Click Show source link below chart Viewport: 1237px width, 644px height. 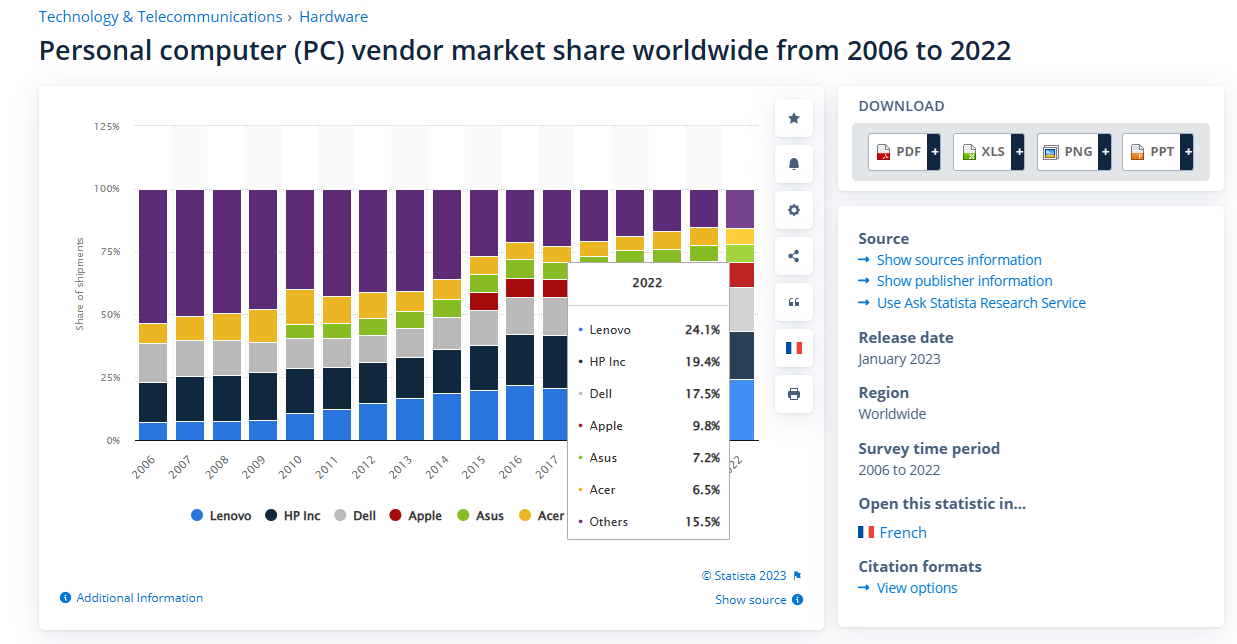point(750,600)
